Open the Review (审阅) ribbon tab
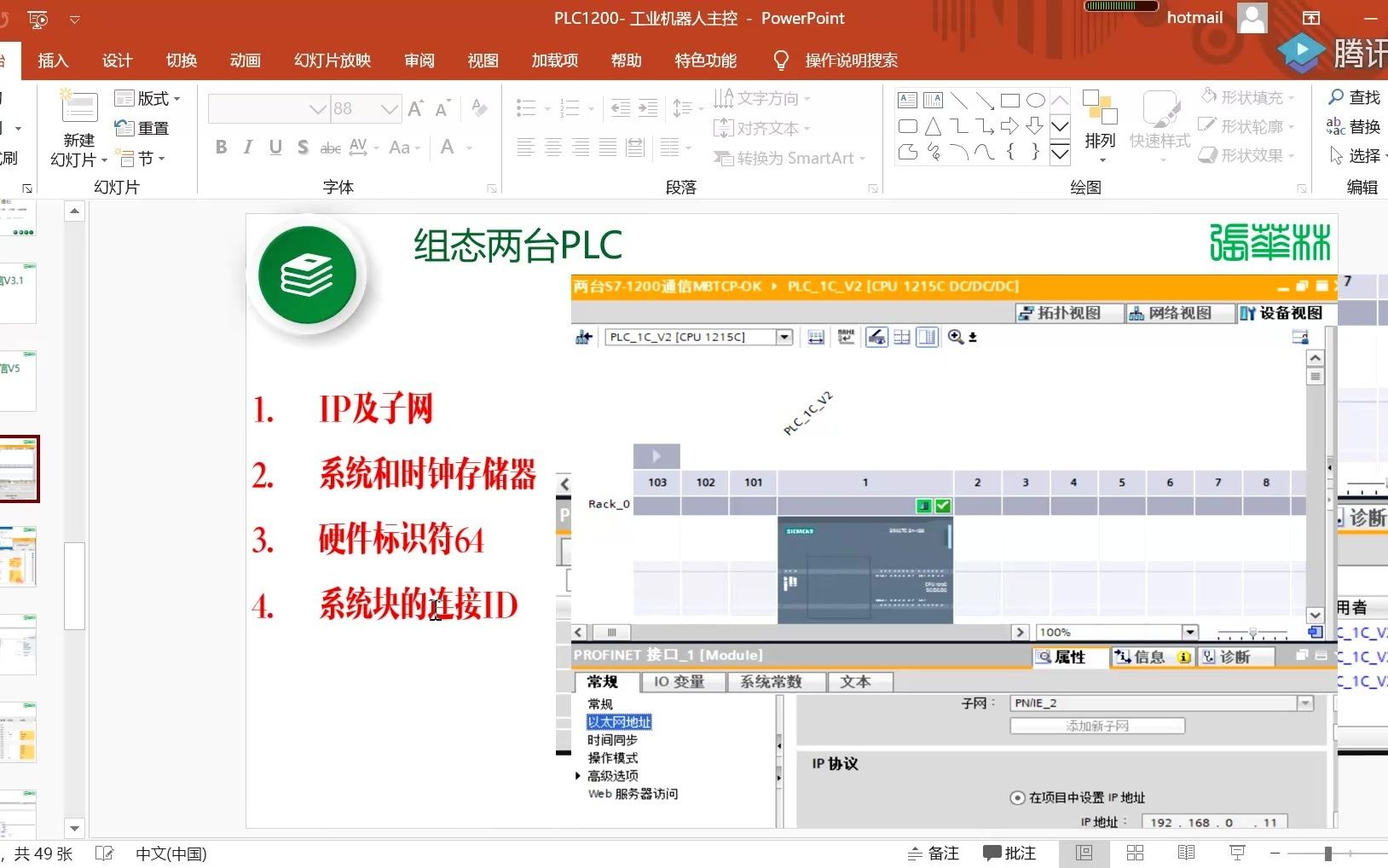 (x=419, y=61)
